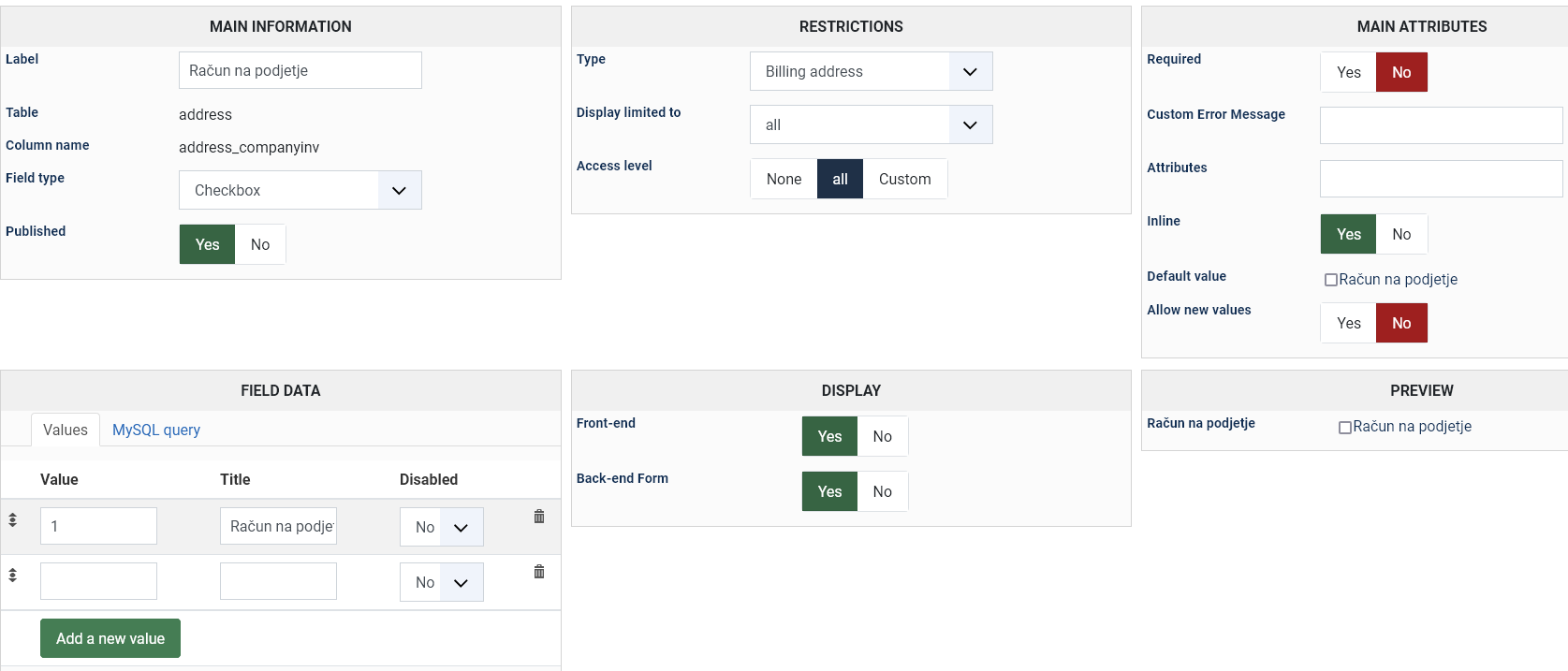Image resolution: width=1568 pixels, height=671 pixels.
Task: Click trash icon on empty second row
Action: [539, 572]
